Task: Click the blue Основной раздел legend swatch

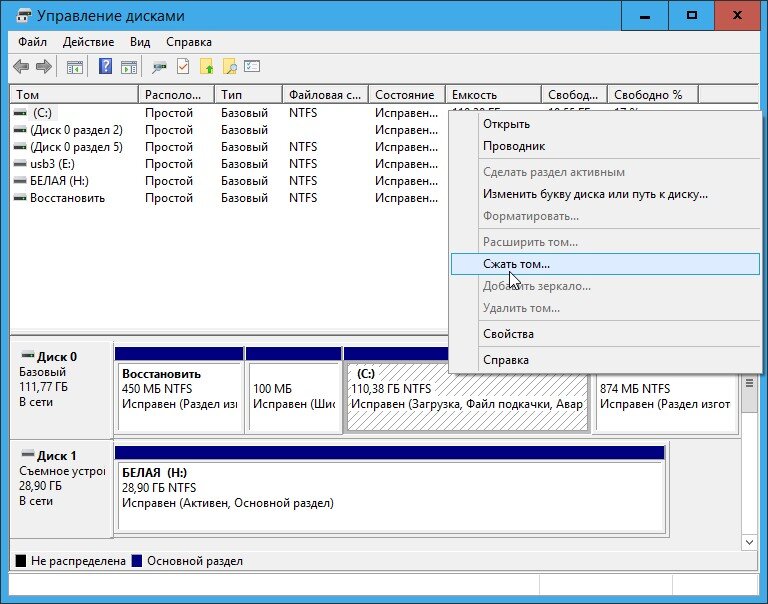Action: (x=137, y=561)
